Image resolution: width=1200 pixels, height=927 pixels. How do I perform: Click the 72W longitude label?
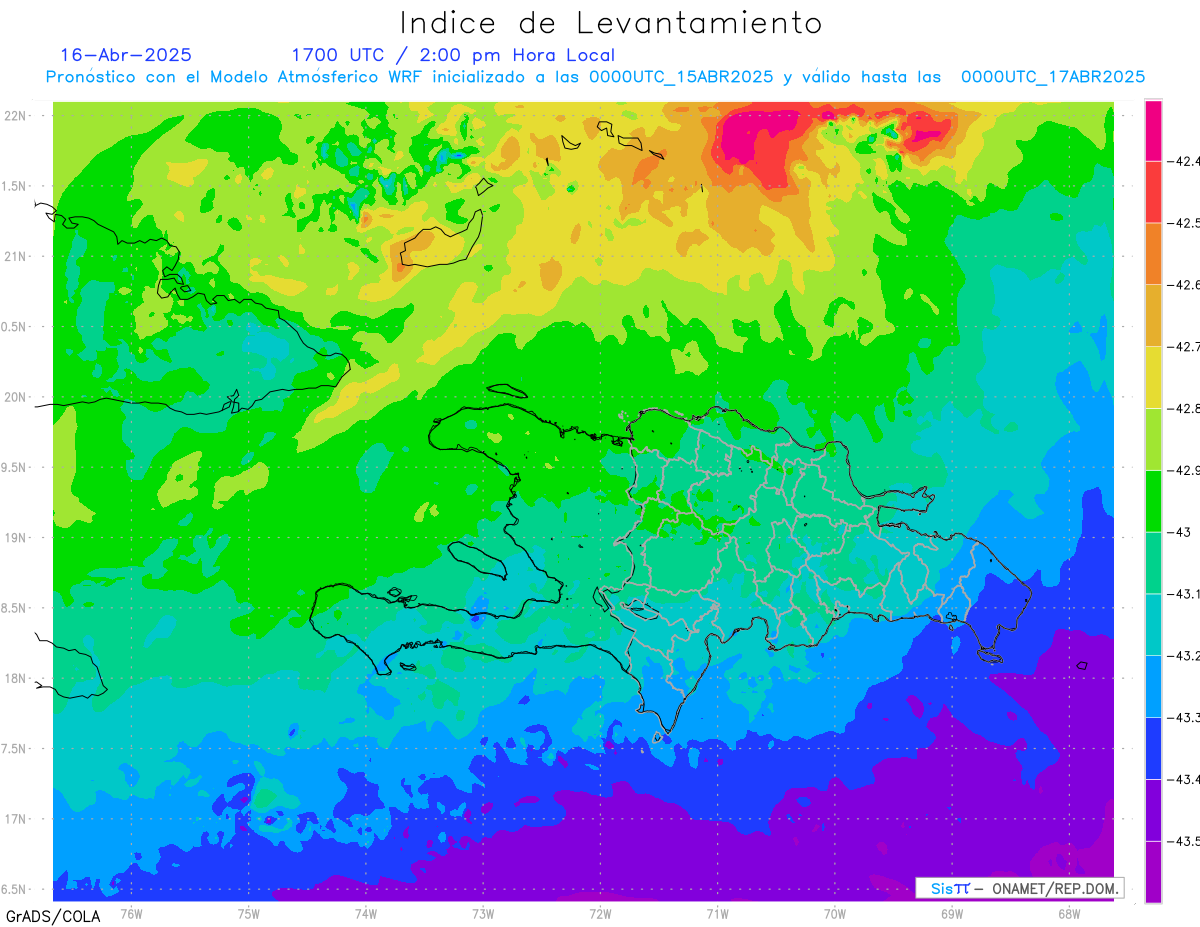coord(601,914)
